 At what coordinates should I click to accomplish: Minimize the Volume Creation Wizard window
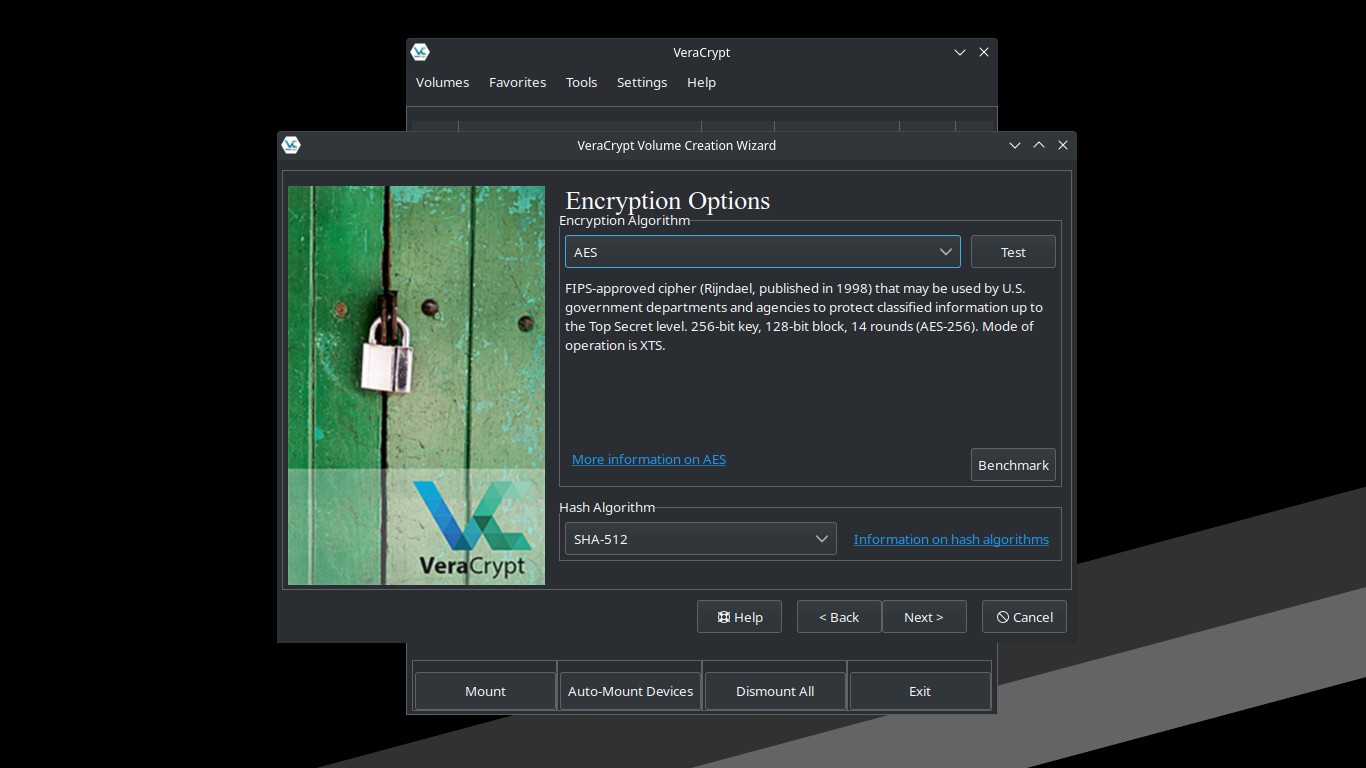pyautogui.click(x=1015, y=145)
